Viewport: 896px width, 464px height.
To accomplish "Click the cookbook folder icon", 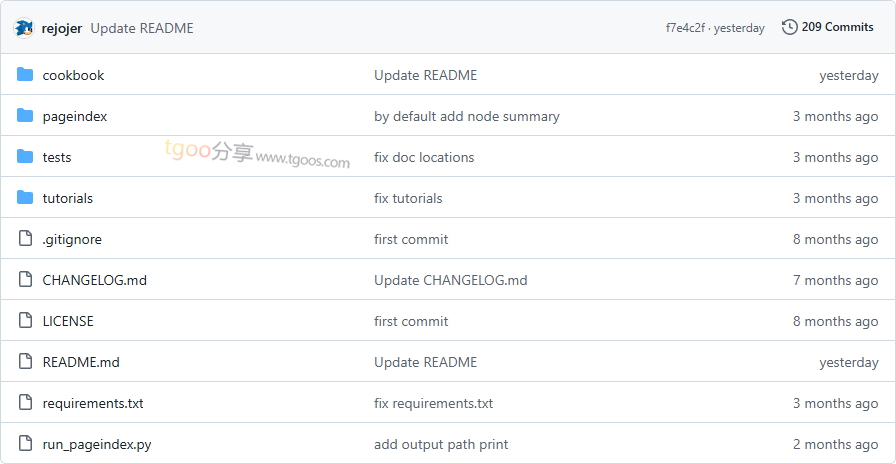I will tap(25, 75).
